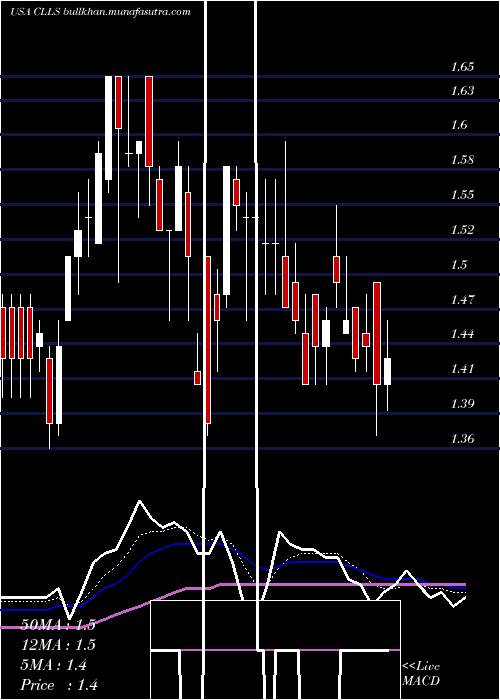The width and height of the screenshot is (500, 700).
Task: Click the 1.55 price axis label
Action: point(462,195)
